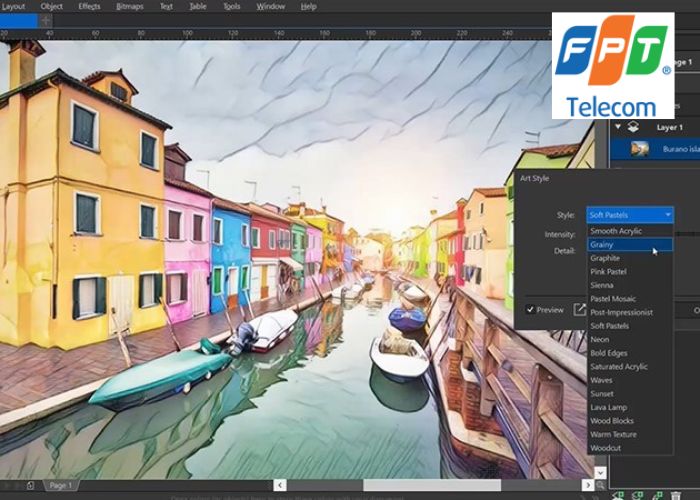
Task: Open the Effects menu
Action: [x=89, y=6]
